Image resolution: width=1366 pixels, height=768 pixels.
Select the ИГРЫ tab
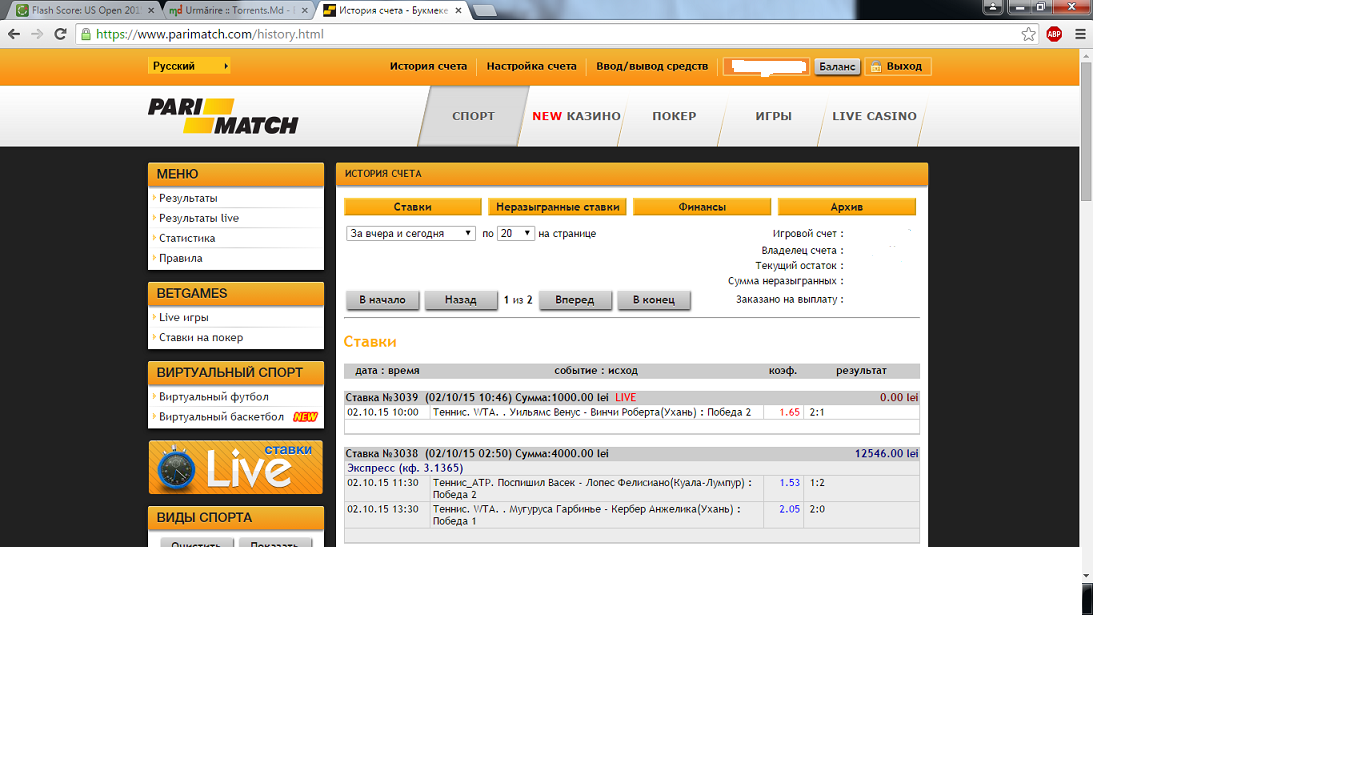coord(773,116)
